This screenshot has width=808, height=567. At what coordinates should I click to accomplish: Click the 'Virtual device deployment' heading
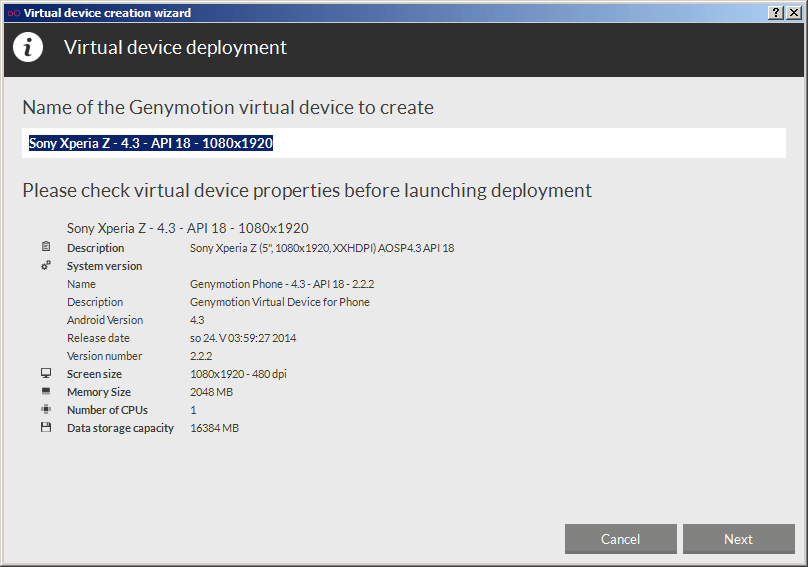(x=175, y=47)
